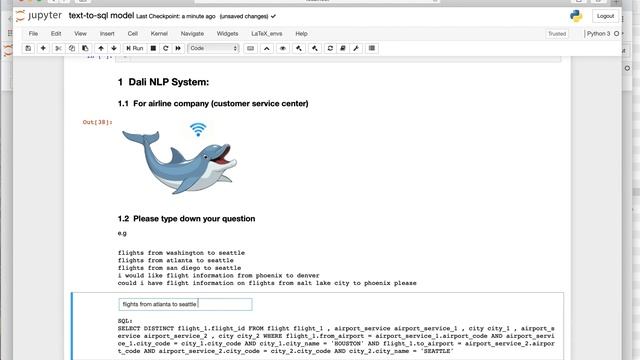Open the File menu
Screen dimensions: 640x360
click(33, 33)
